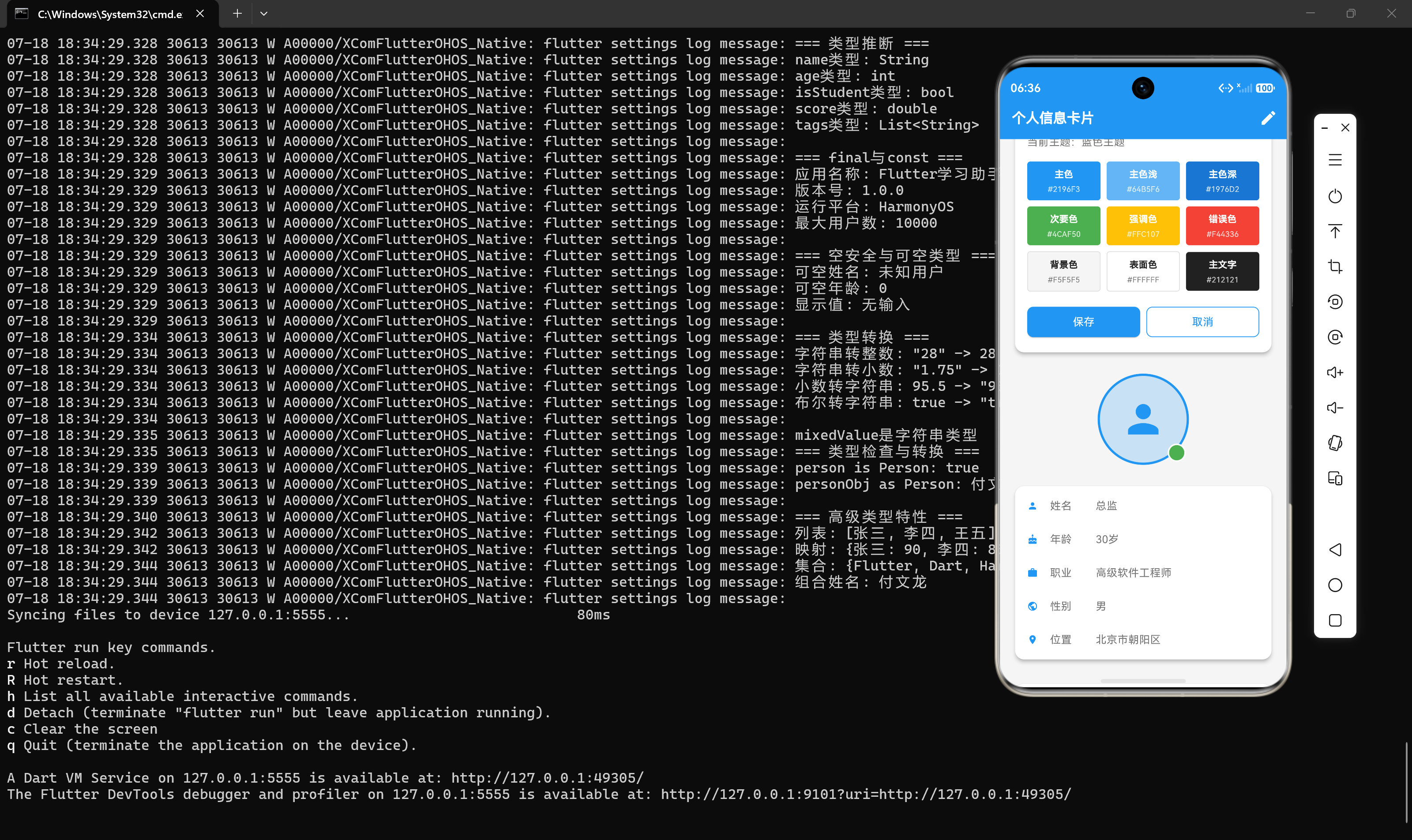Click the gender value 男
The image size is (1412, 840).
click(x=1100, y=606)
